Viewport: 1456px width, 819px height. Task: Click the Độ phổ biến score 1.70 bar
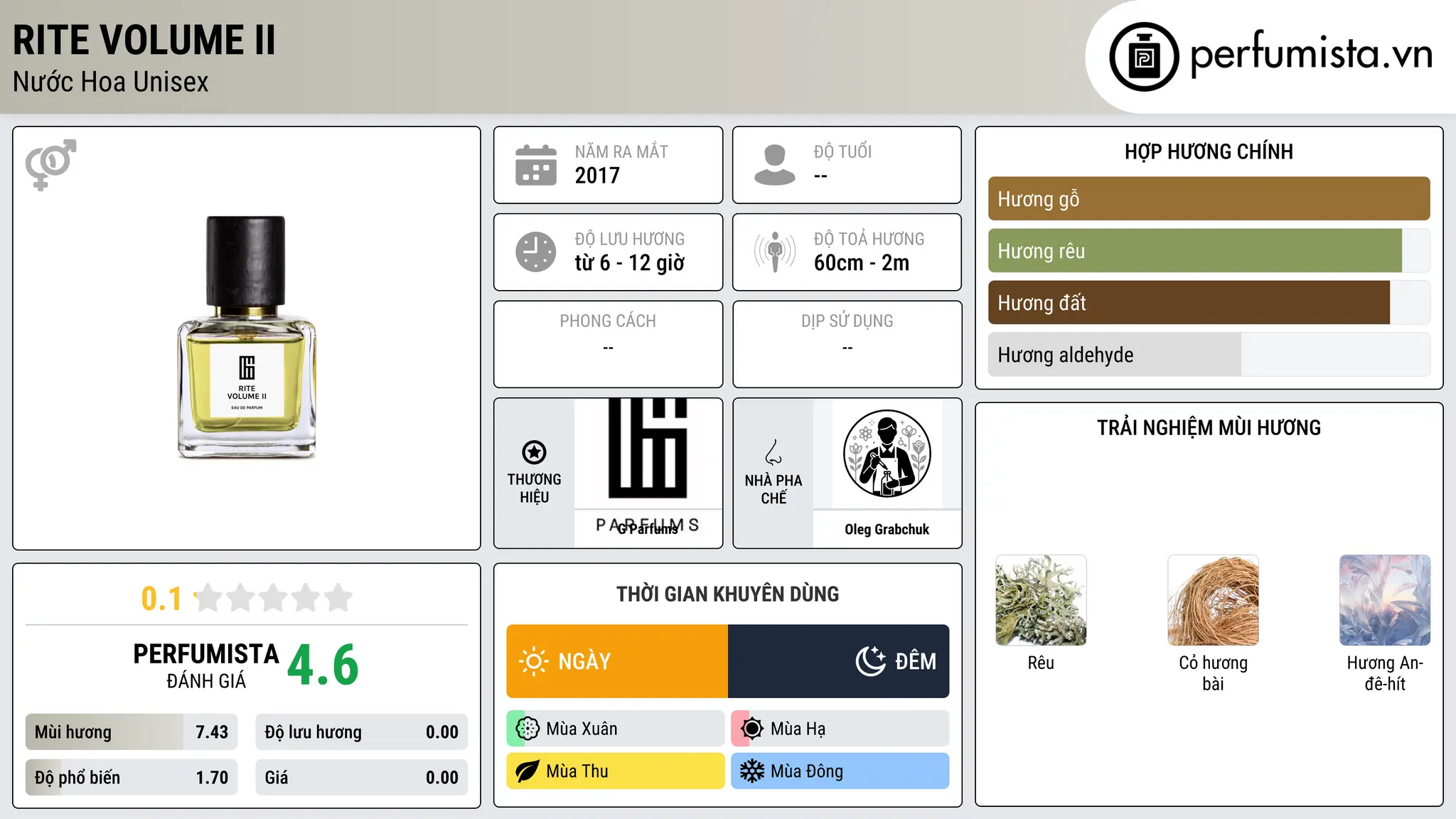pyautogui.click(x=132, y=778)
